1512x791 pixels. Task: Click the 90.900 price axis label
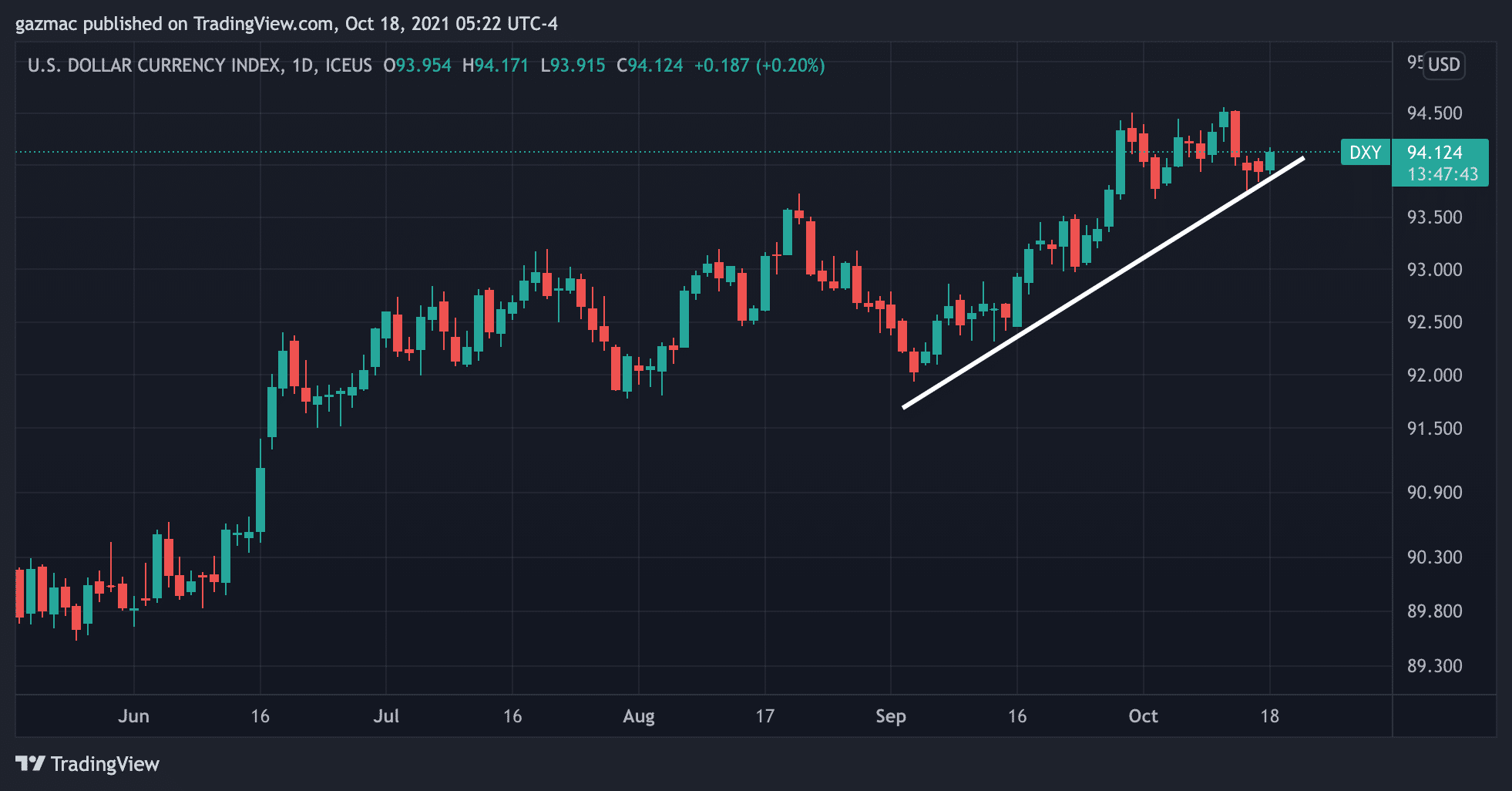1434,493
